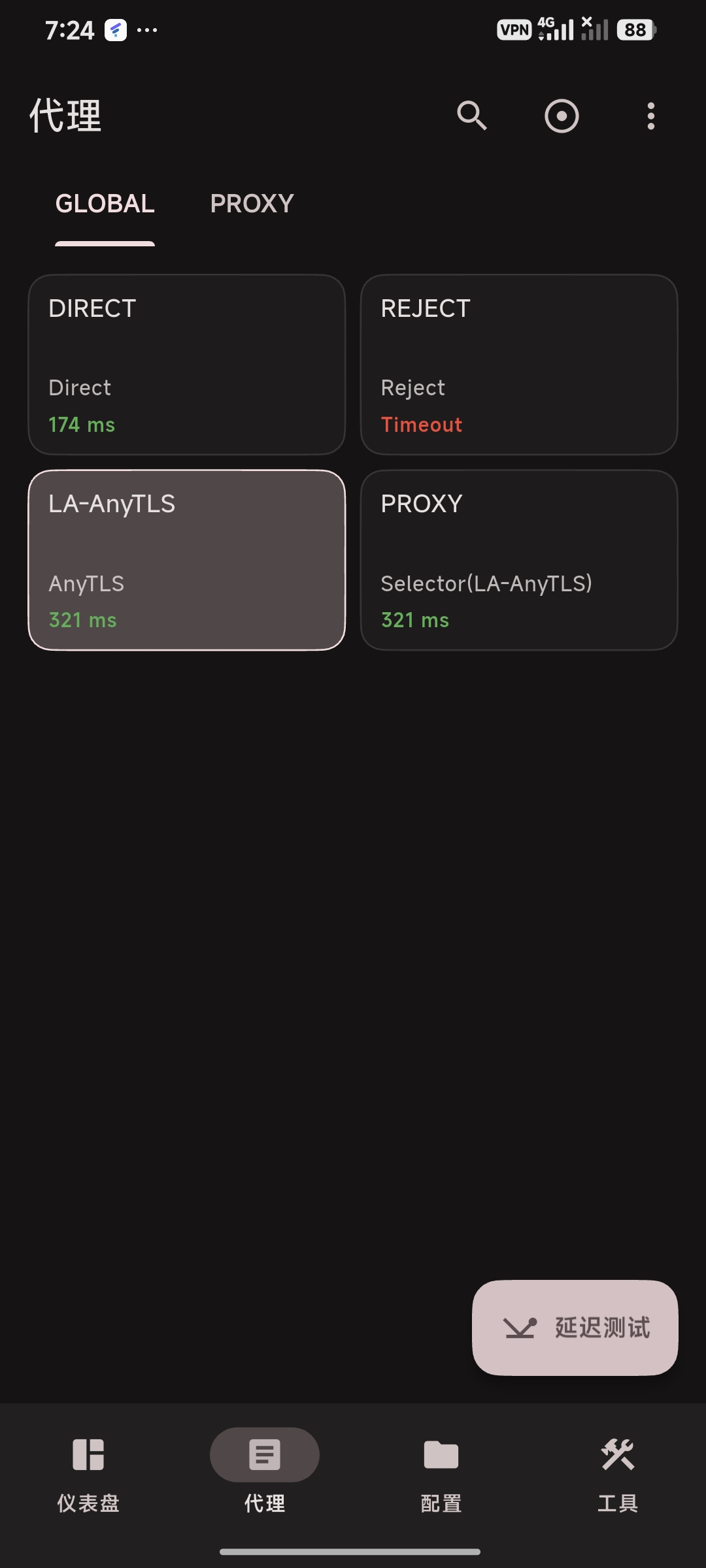Select the LA-AnyTLS proxy node
The width and height of the screenshot is (706, 1568).
point(187,560)
